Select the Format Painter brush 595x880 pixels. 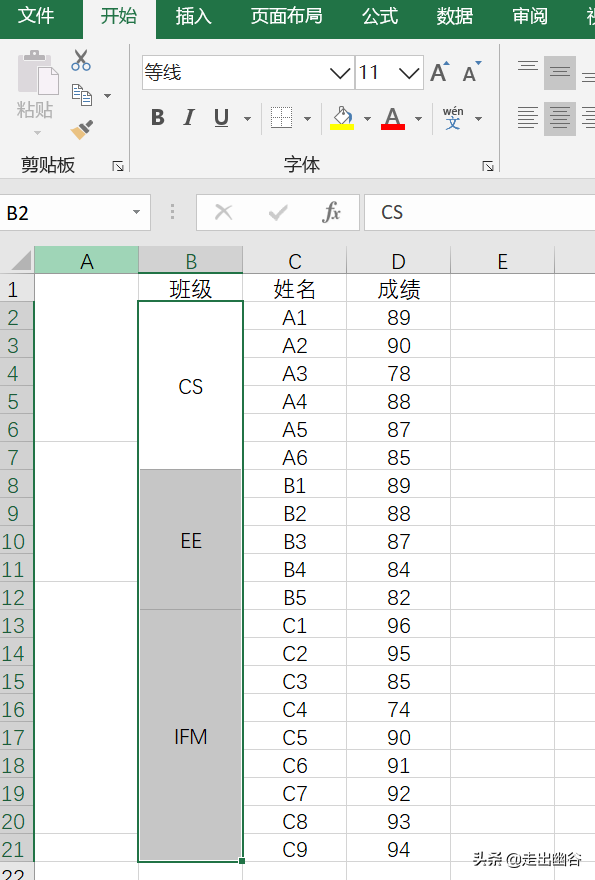click(x=82, y=130)
